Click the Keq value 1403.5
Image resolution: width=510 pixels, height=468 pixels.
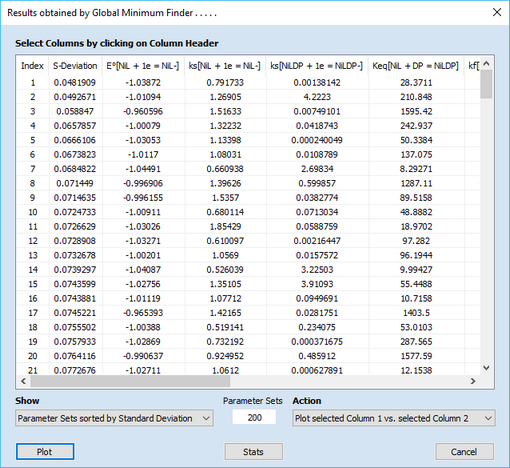pos(416,313)
